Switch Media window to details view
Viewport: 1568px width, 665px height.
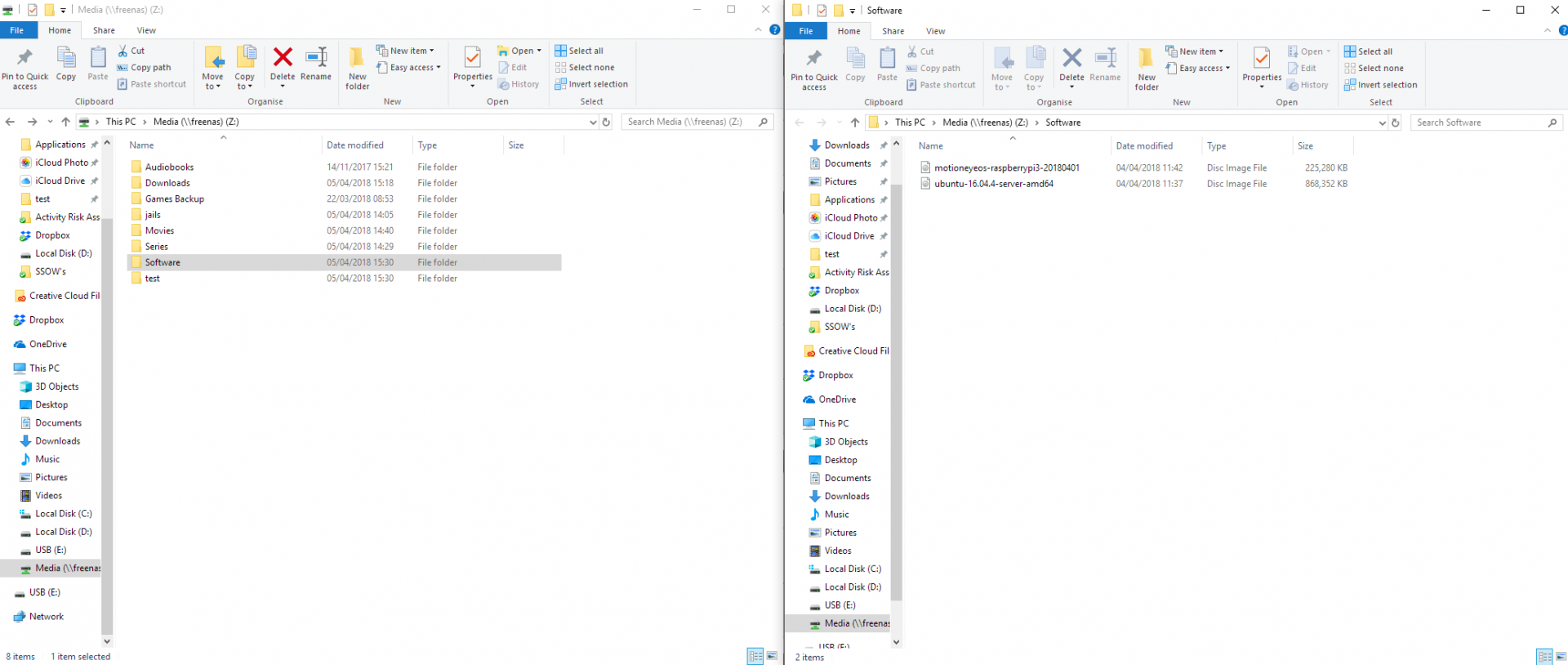(755, 656)
